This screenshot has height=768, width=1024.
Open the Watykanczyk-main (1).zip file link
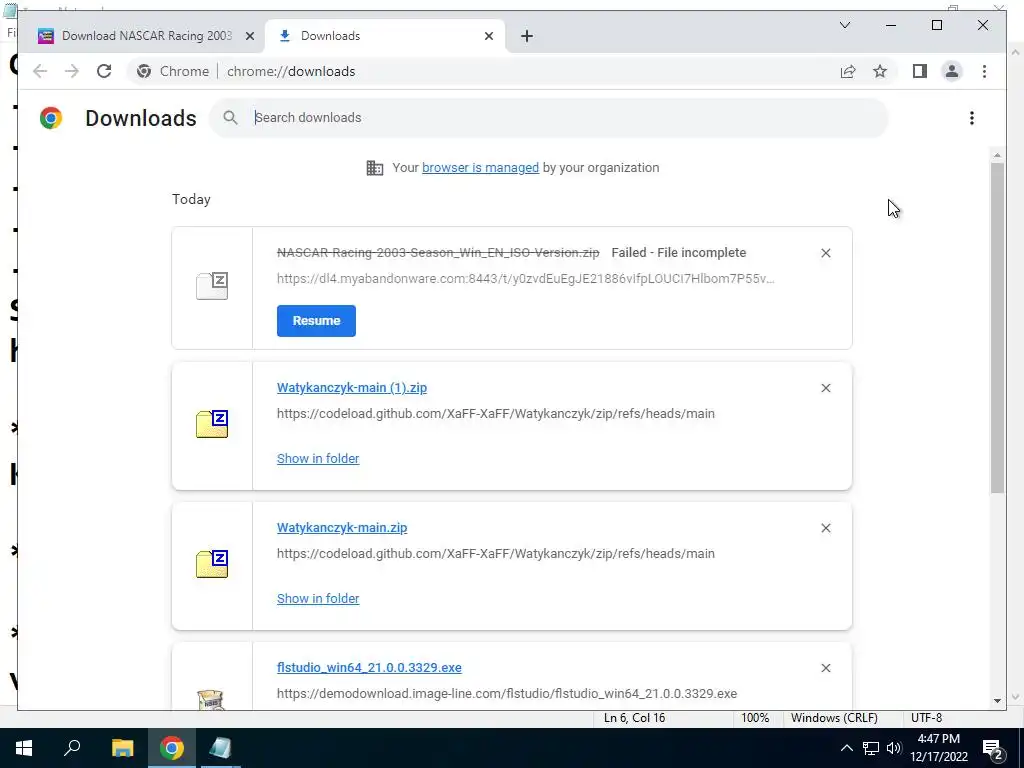coord(352,387)
